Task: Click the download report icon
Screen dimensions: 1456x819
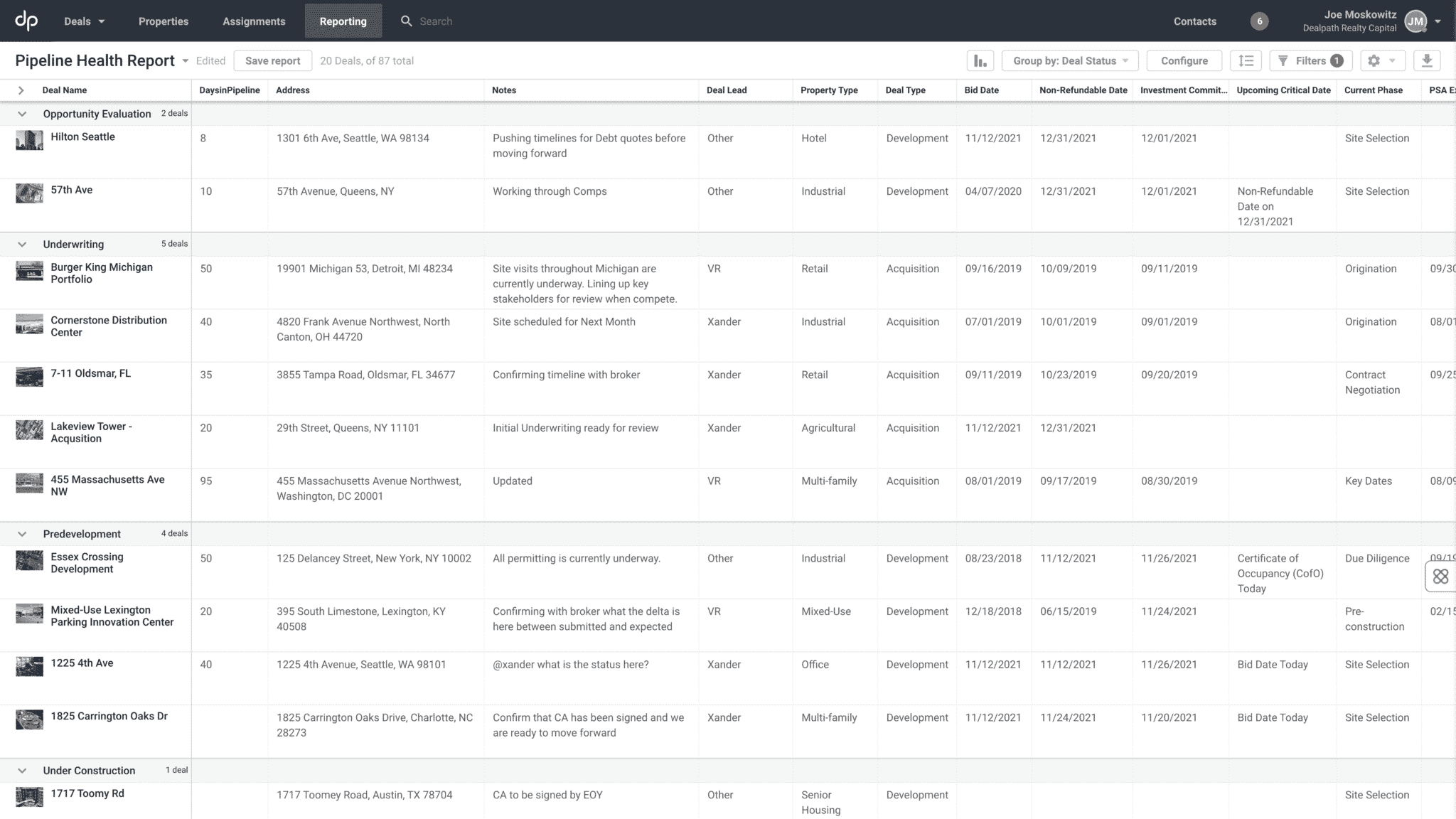Action: point(1427,60)
